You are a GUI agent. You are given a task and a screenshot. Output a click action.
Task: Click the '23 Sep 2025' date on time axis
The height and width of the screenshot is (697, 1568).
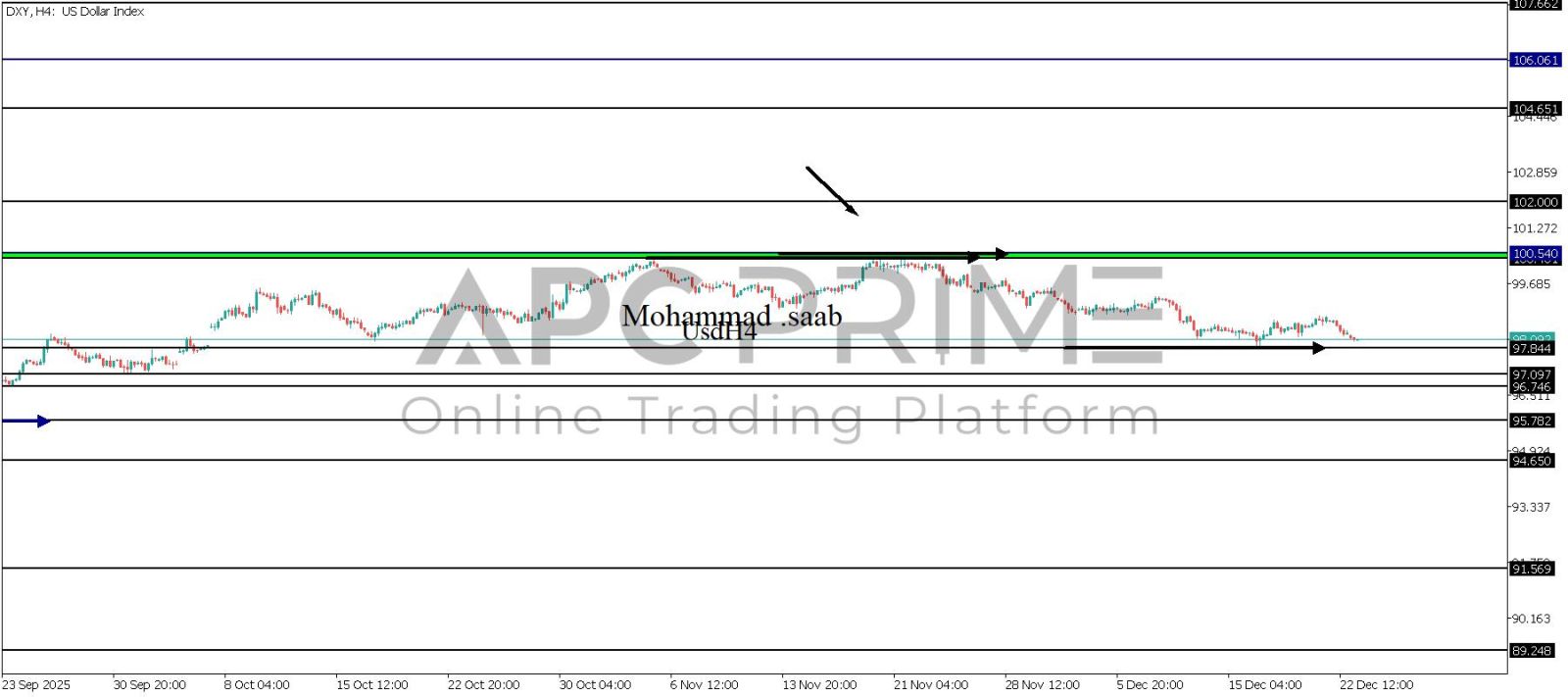click(x=36, y=684)
